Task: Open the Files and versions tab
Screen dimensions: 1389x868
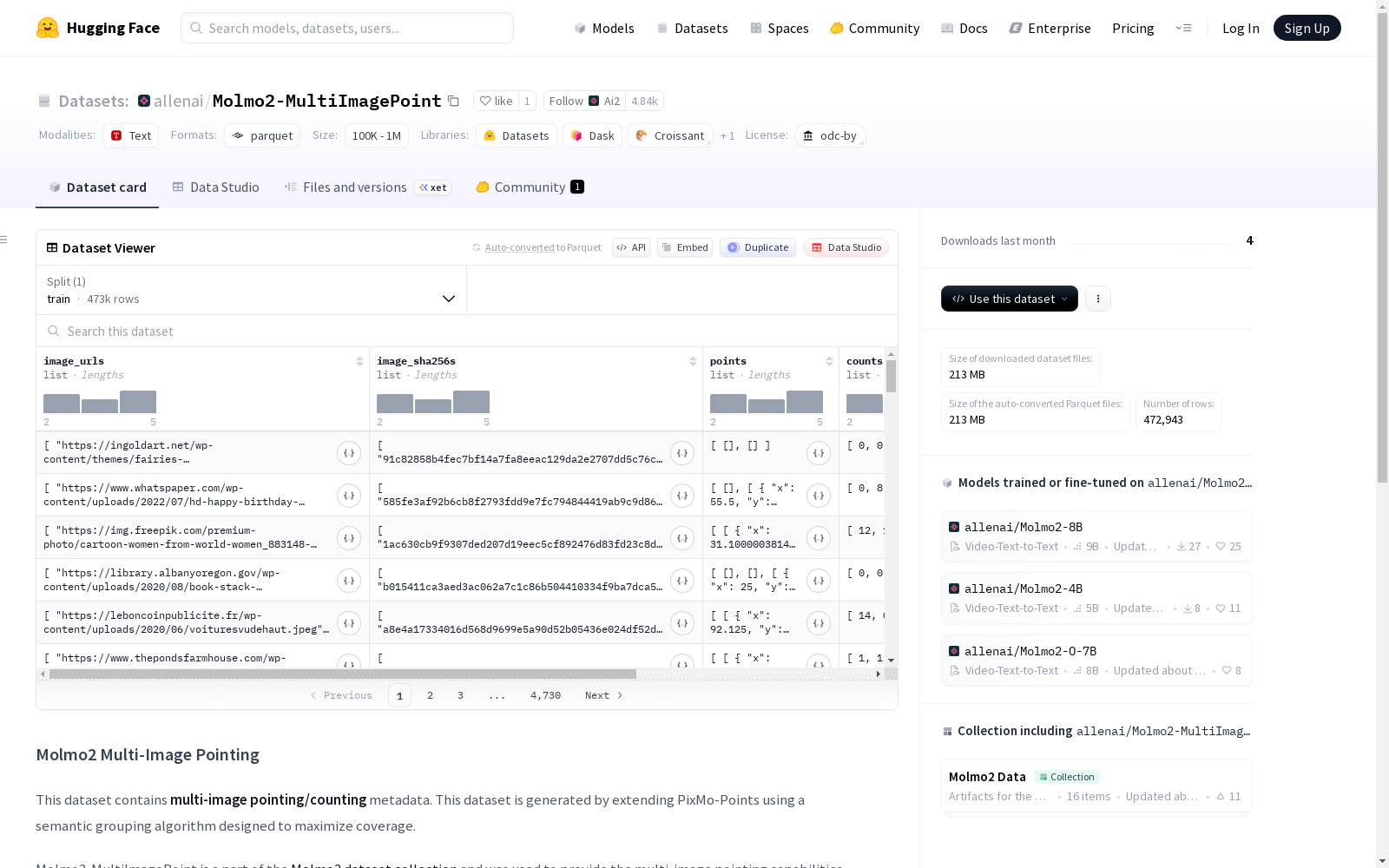Action: 367,187
